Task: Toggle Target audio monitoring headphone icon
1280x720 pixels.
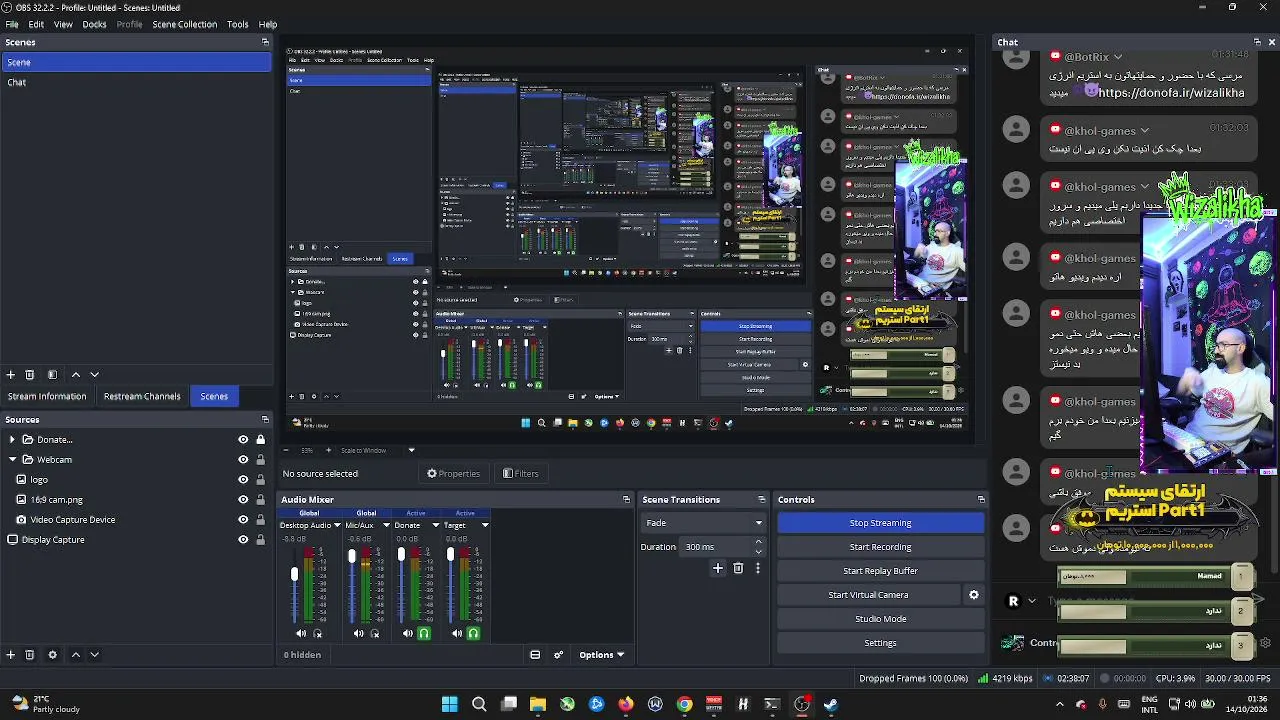Action: [x=473, y=633]
